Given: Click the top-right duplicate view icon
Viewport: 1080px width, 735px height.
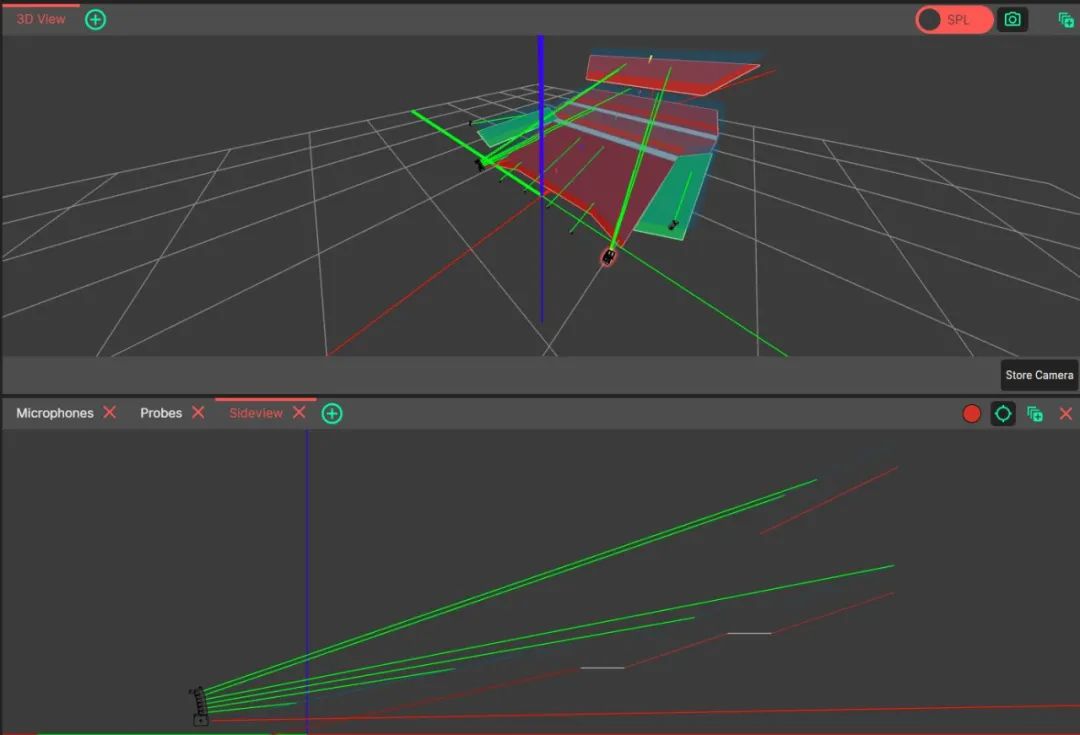Looking at the screenshot, I should pos(1066,20).
